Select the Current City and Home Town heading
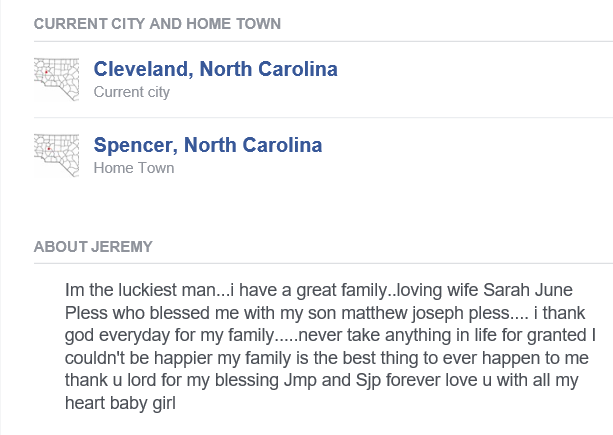Screen dimensions: 613x435 click(157, 23)
